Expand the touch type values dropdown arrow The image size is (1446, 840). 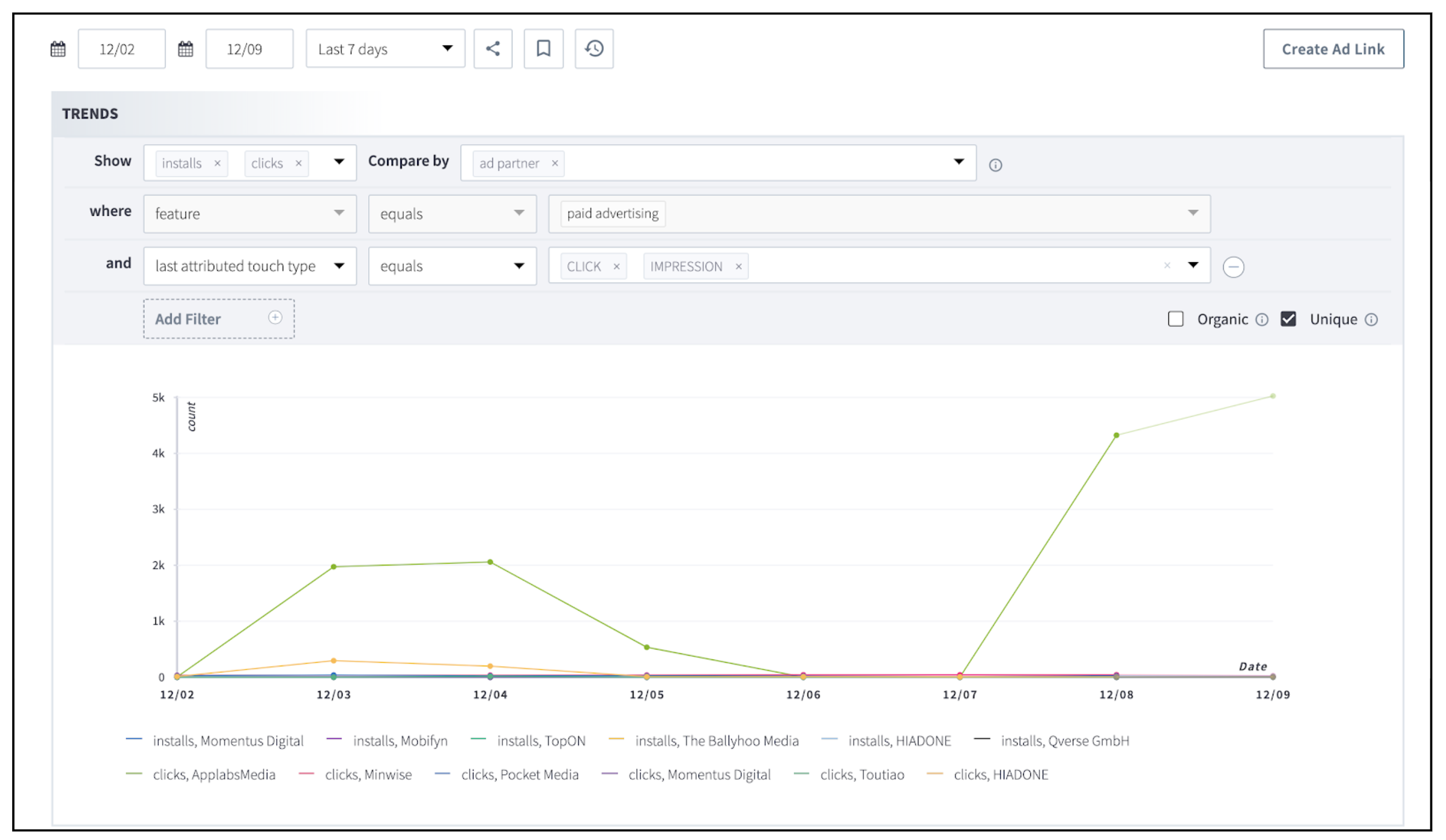[1194, 265]
